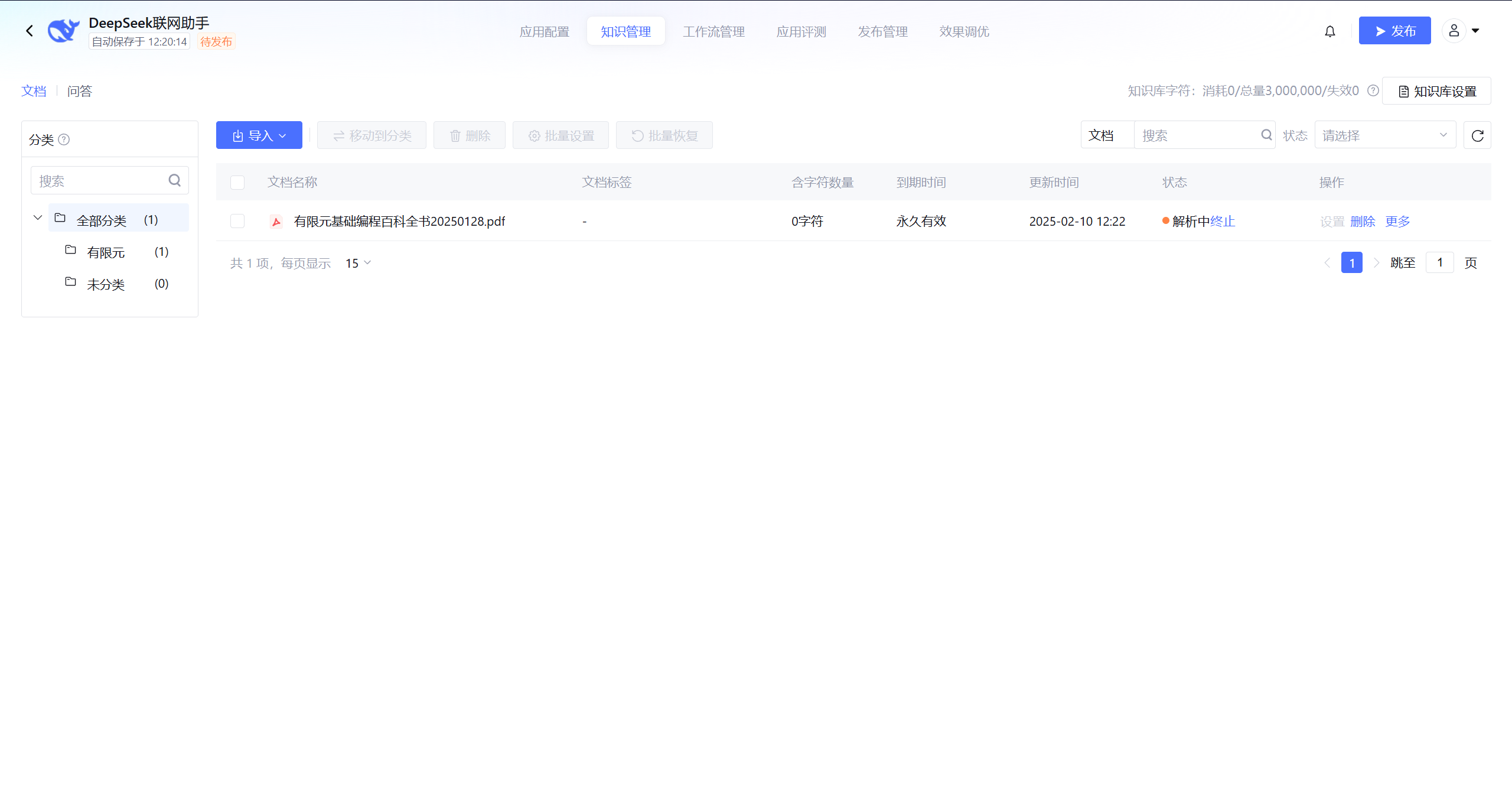Click folder icon of 有限元 category
Screen dimensions: 1512x796
point(70,250)
